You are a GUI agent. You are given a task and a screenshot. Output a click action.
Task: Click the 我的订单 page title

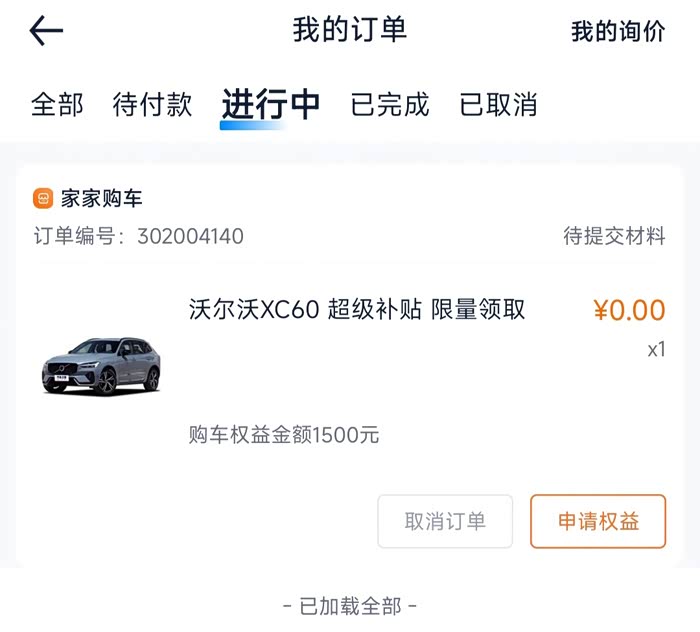[350, 30]
